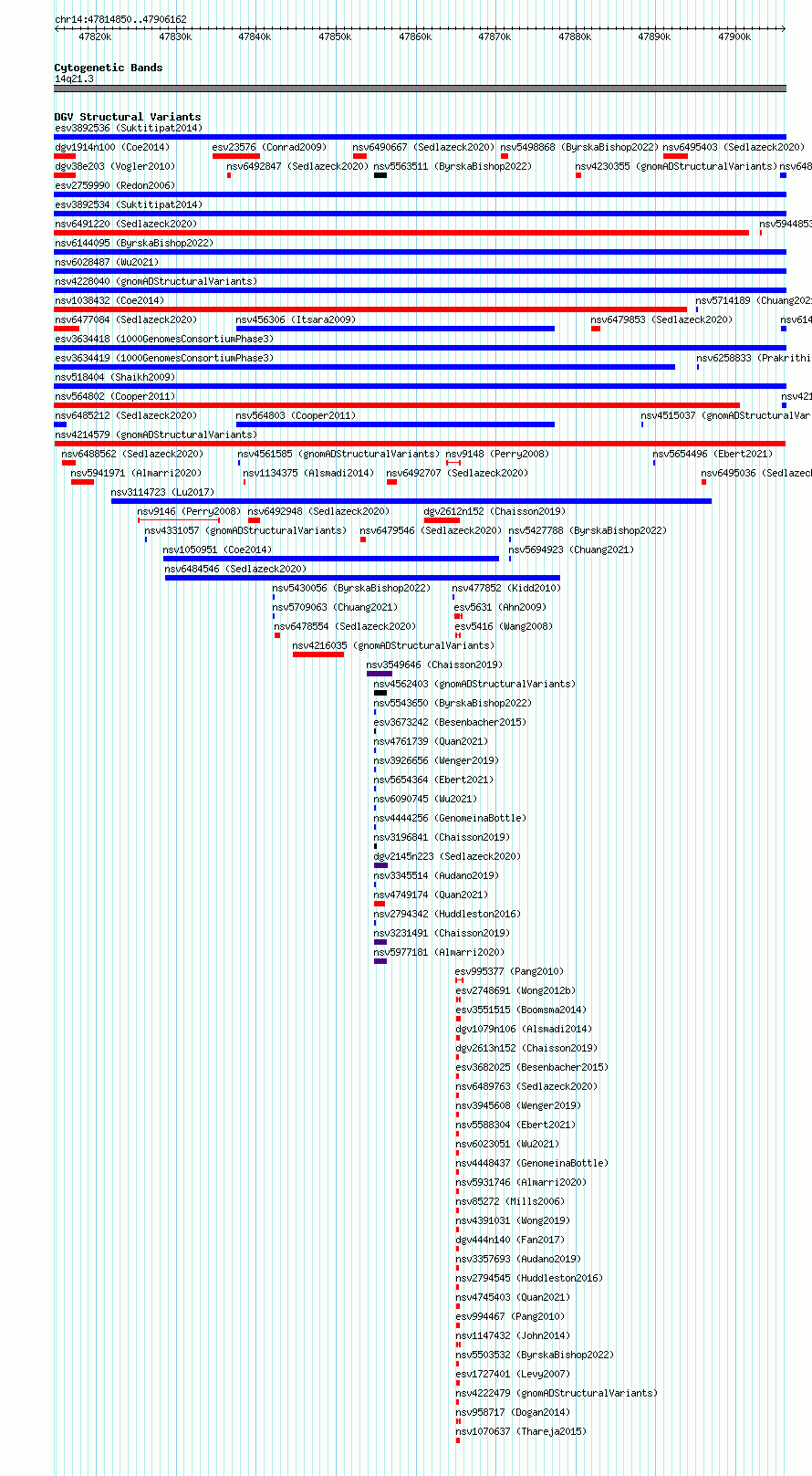The height and width of the screenshot is (1476, 812).
Task: Click nsv5430056 (ByrskaBishop2022) label
Action: coord(351,588)
